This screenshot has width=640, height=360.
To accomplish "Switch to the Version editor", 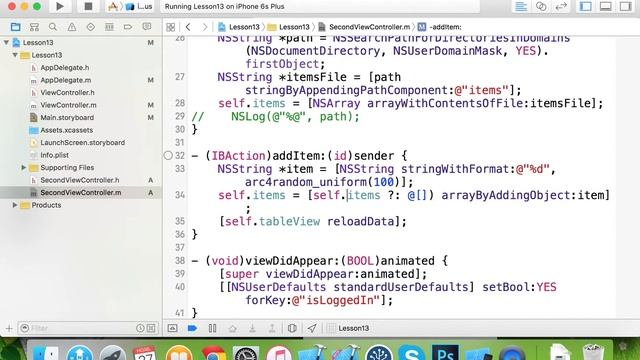I will tap(561, 6).
